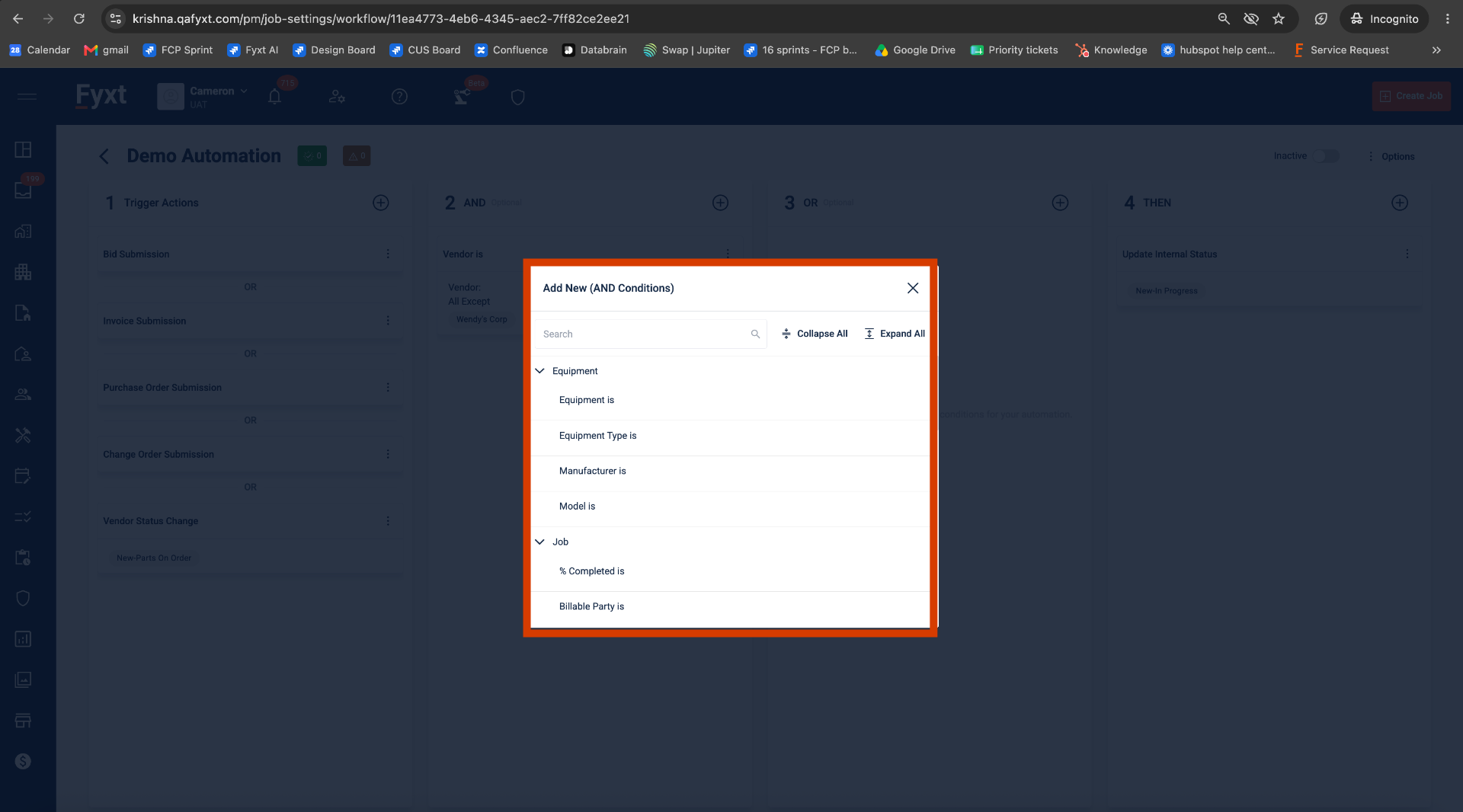
Task: Go back with the arrow beside Demo Automation
Action: point(104,156)
